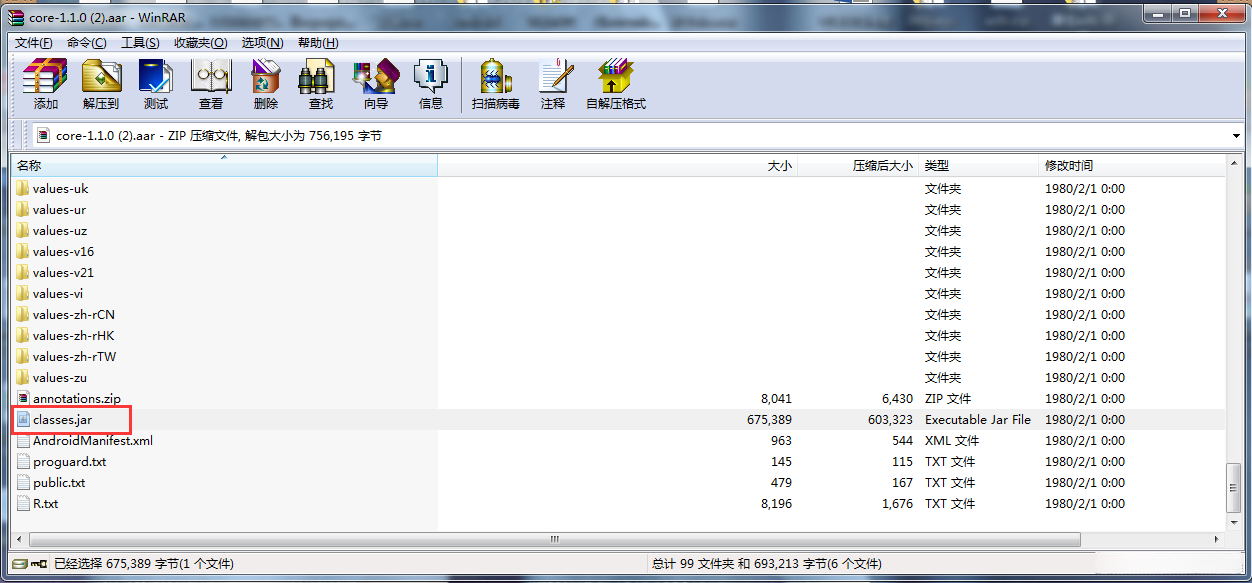Screen dimensions: 1252x583
Task: Select the values-zh-rCN folder name
Action: pos(74,315)
